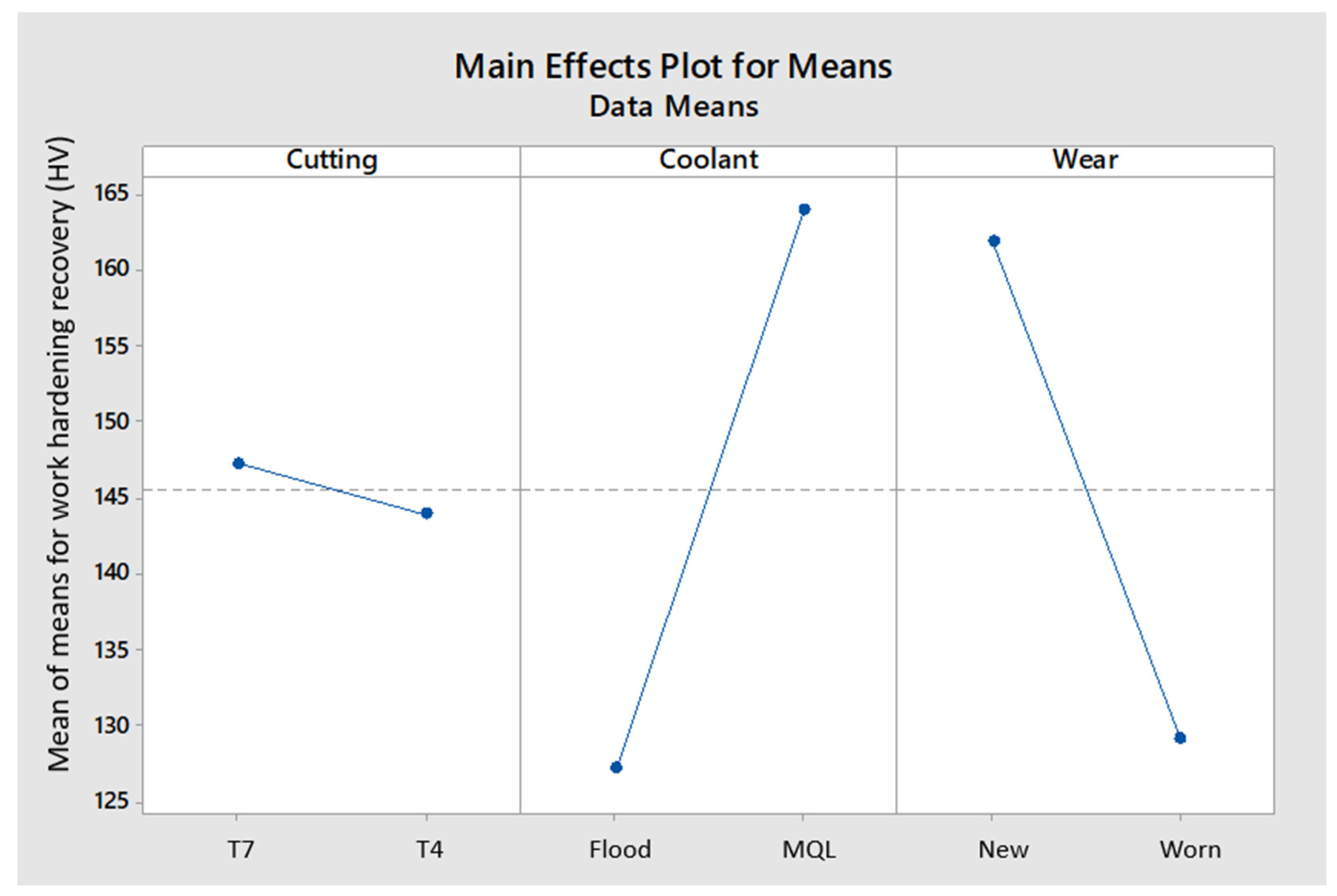Screen dimensions: 1337x896
Task: Select the Flood coolant data point
Action: (616, 767)
